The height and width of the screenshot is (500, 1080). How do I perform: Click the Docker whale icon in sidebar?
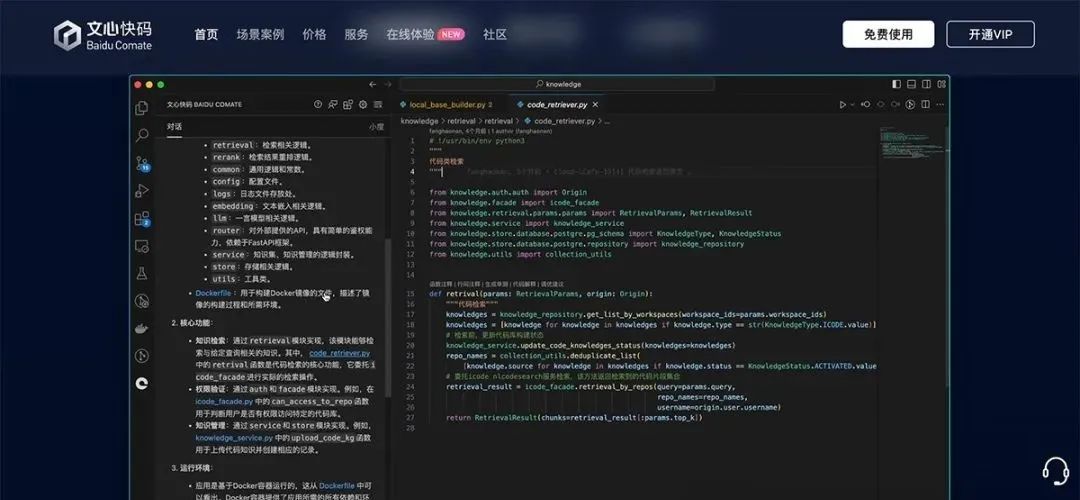click(x=142, y=328)
